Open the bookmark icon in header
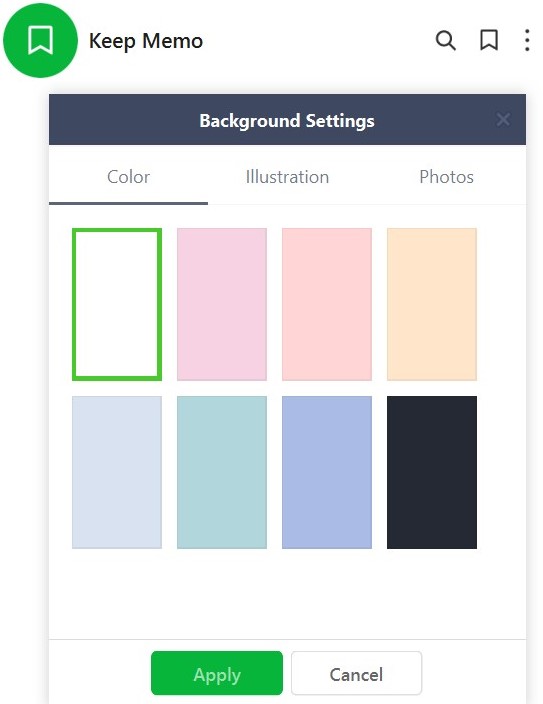This screenshot has width=543, height=704. tap(489, 40)
